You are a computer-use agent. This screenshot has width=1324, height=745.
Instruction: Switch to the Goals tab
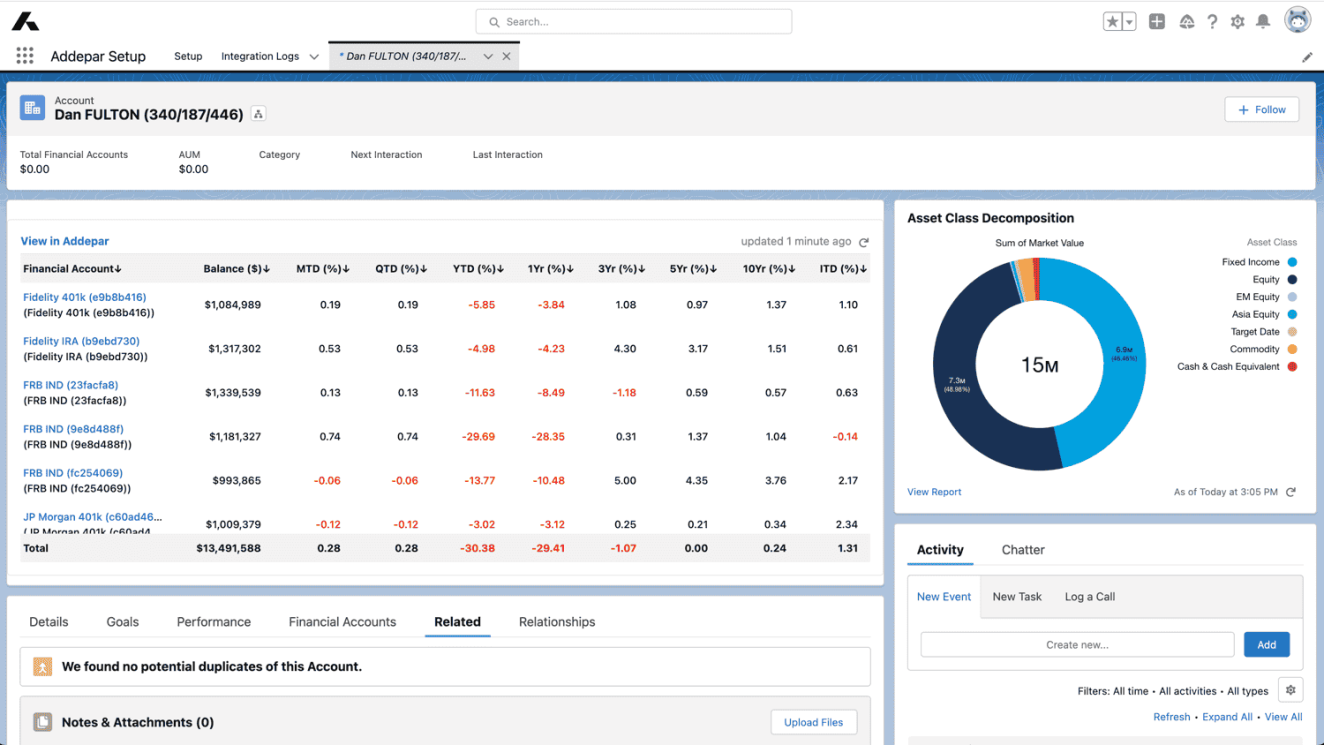pos(122,621)
